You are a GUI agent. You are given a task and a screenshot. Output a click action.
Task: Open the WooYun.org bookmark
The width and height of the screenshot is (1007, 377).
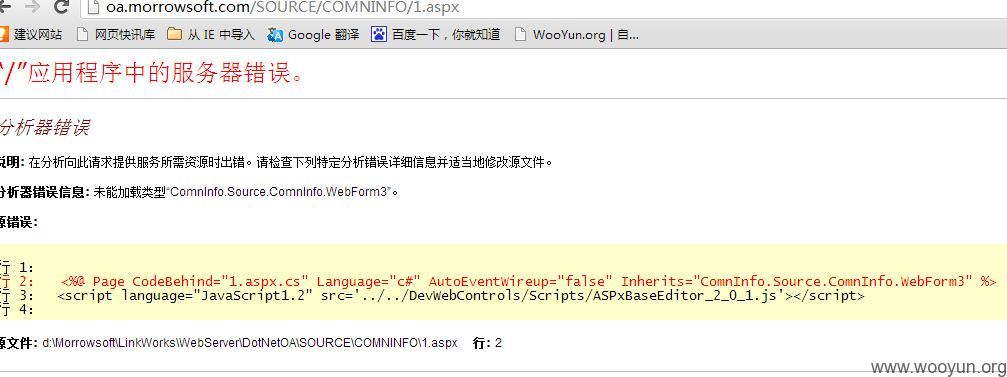tap(577, 35)
